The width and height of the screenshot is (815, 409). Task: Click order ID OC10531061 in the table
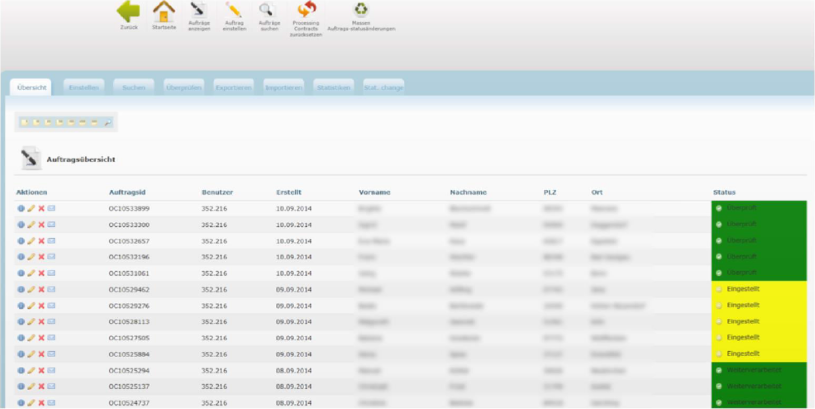pos(129,273)
